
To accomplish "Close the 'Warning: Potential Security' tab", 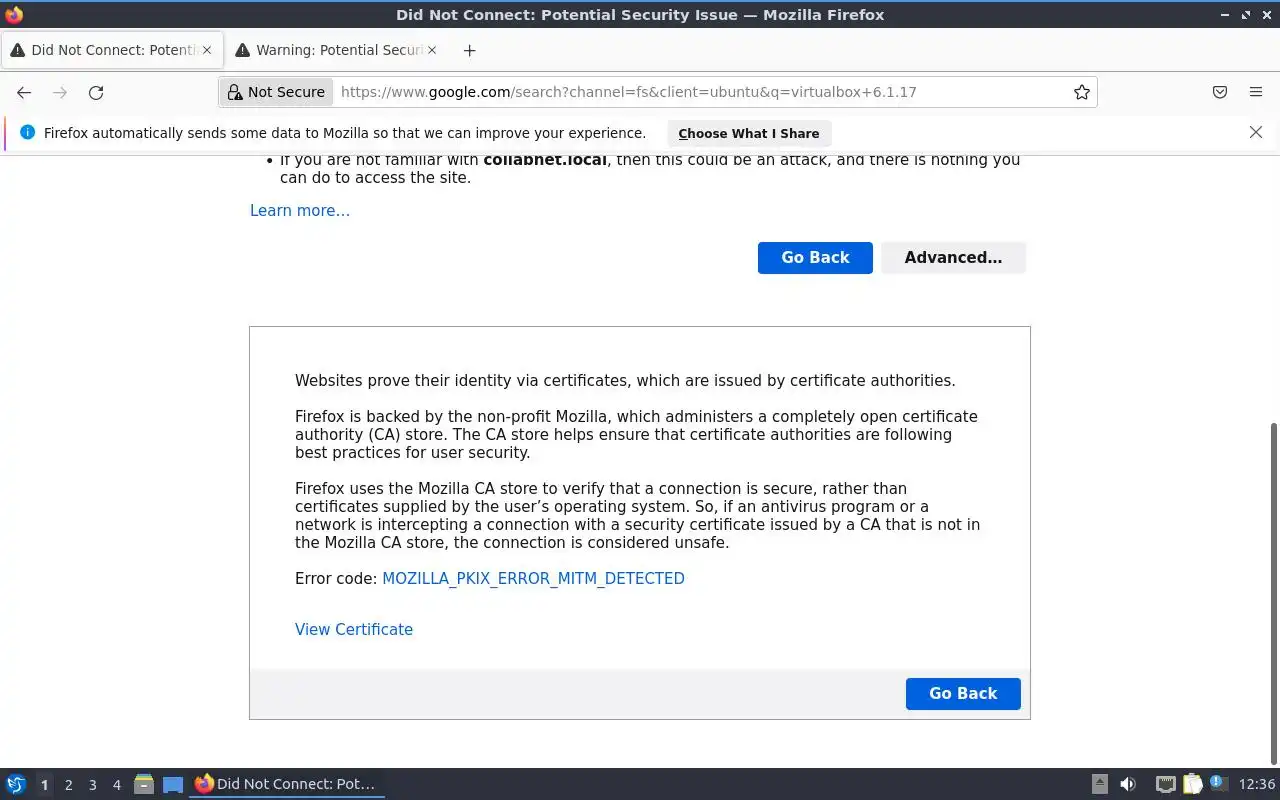I will (x=432, y=50).
